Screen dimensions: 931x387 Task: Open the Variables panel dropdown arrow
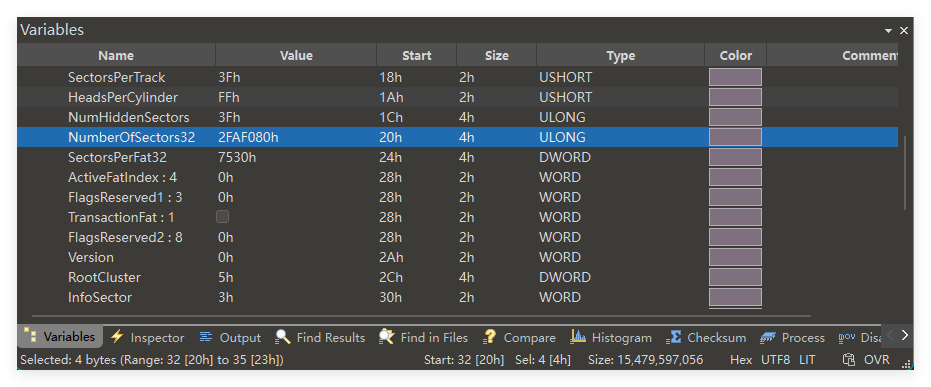pyautogui.click(x=888, y=30)
